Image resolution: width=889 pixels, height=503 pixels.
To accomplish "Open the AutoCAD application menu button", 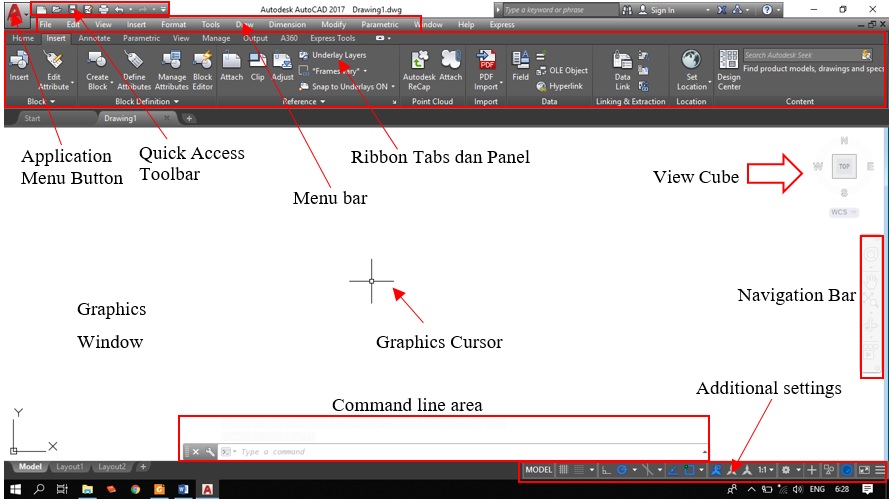I will pyautogui.click(x=16, y=15).
